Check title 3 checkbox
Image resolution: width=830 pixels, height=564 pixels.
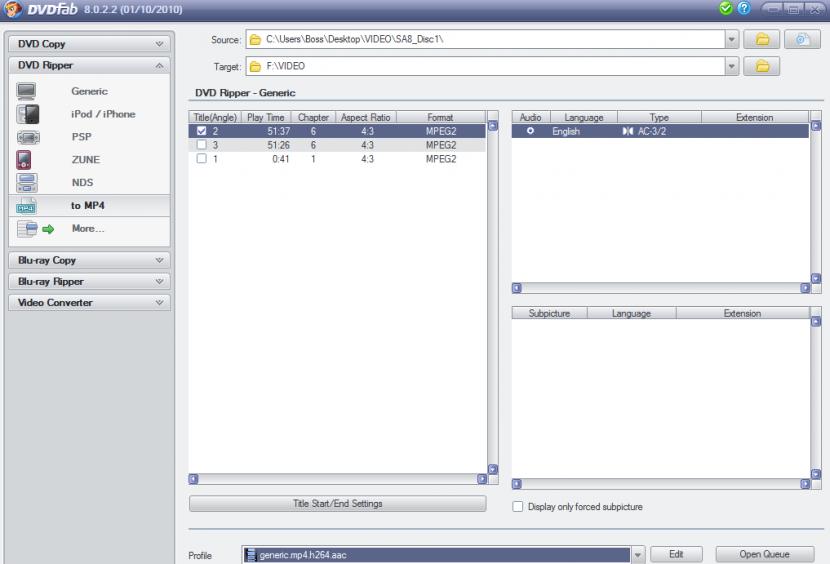[x=201, y=145]
